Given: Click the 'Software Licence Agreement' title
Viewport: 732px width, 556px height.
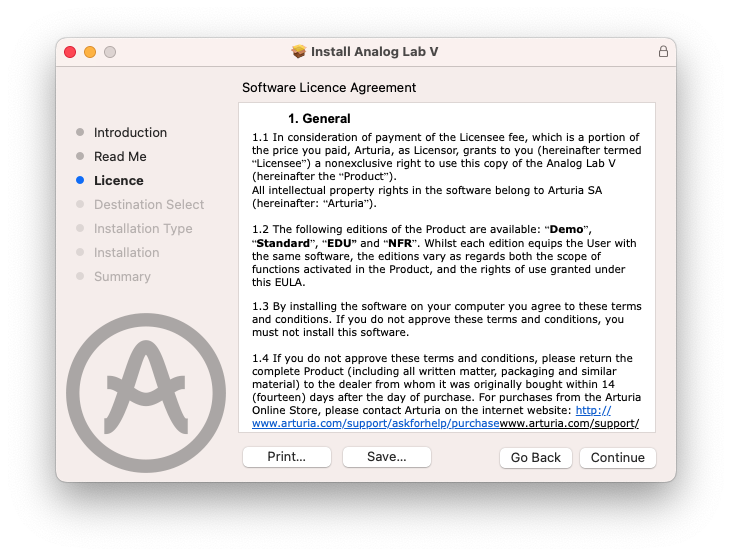Looking at the screenshot, I should click(329, 88).
